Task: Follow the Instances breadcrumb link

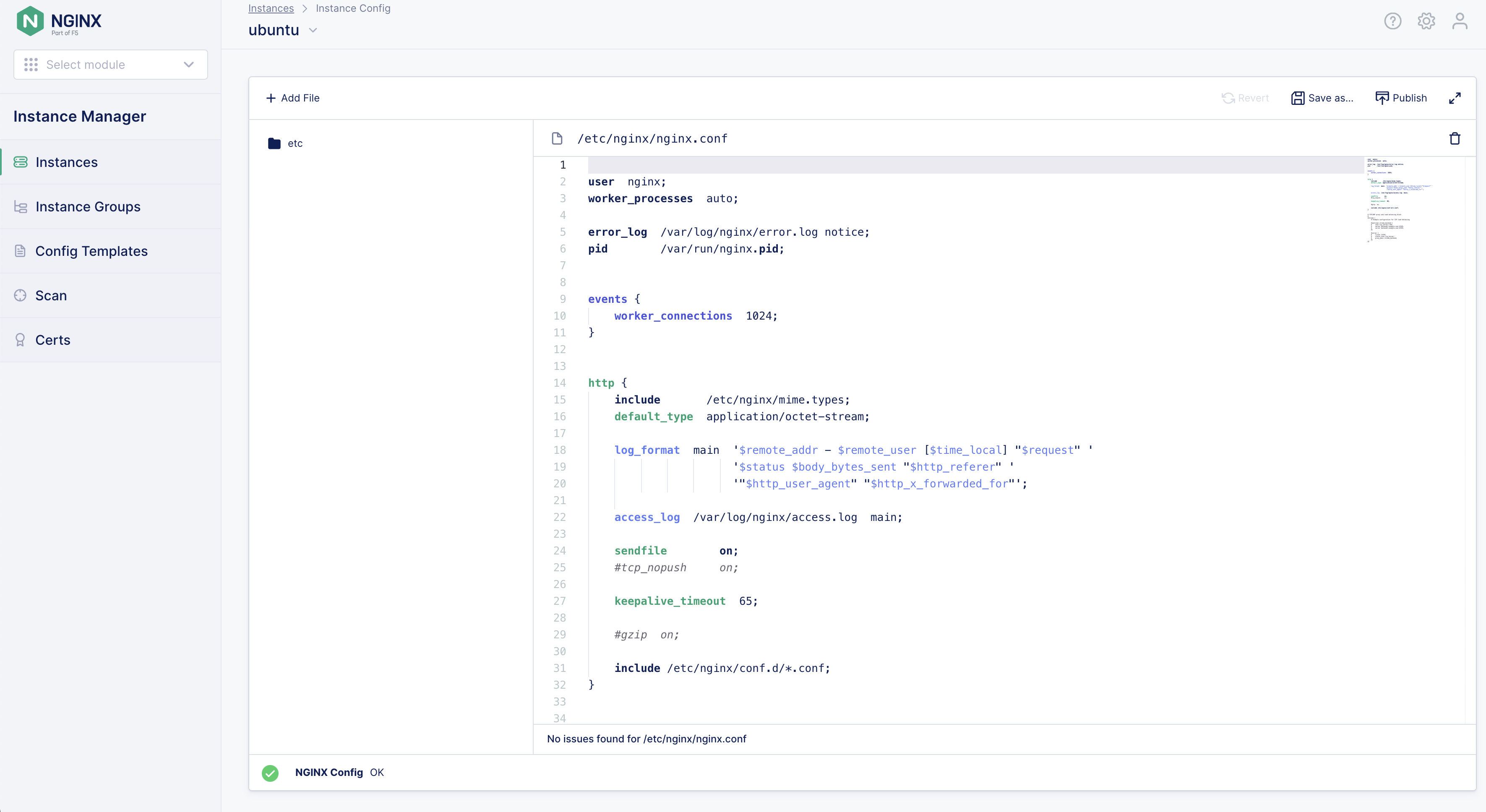Action: click(271, 8)
